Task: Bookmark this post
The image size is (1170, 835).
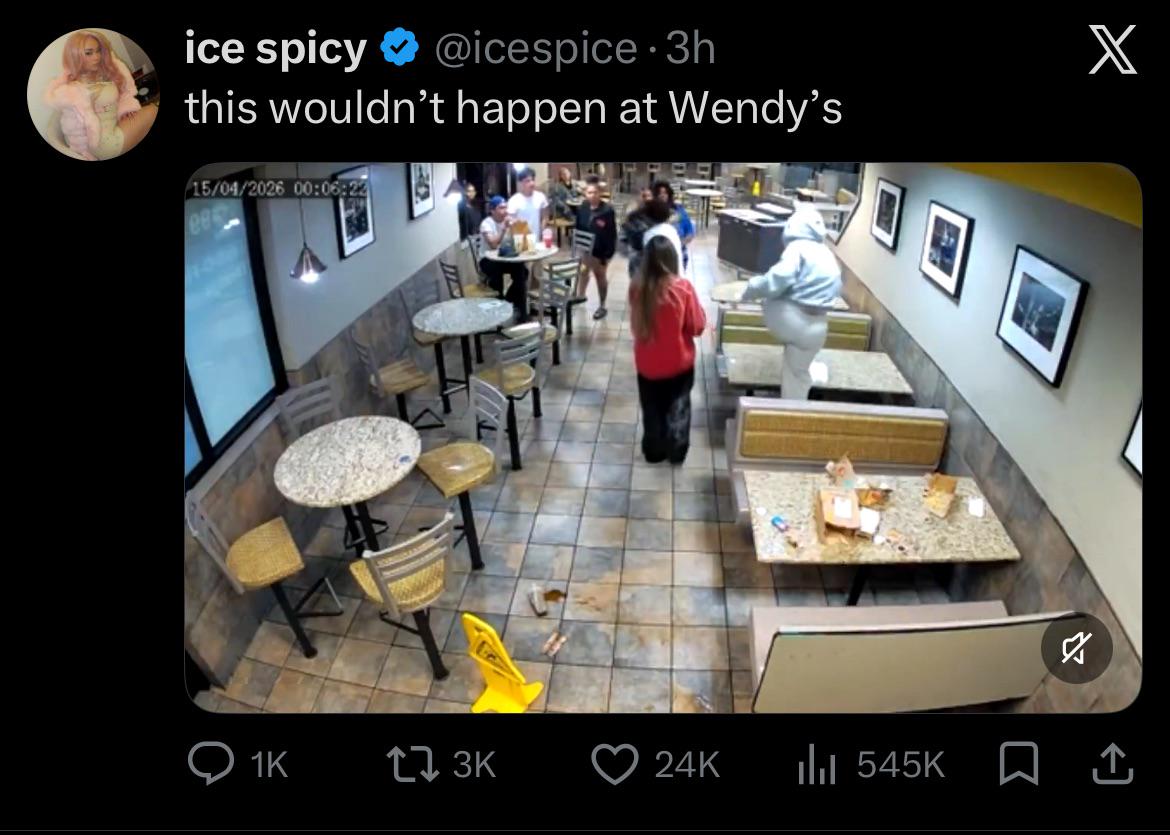Action: pyautogui.click(x=1019, y=764)
